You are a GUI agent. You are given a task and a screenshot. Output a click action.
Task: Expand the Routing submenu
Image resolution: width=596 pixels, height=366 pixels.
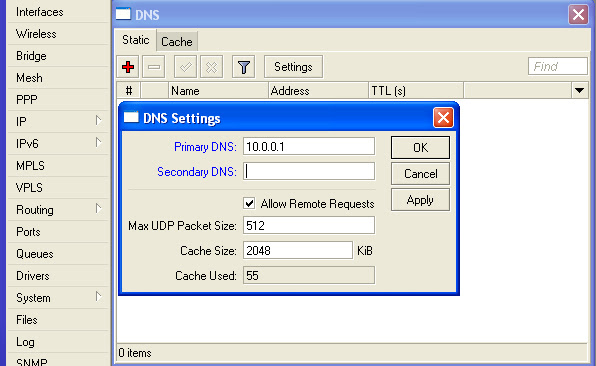[98, 209]
